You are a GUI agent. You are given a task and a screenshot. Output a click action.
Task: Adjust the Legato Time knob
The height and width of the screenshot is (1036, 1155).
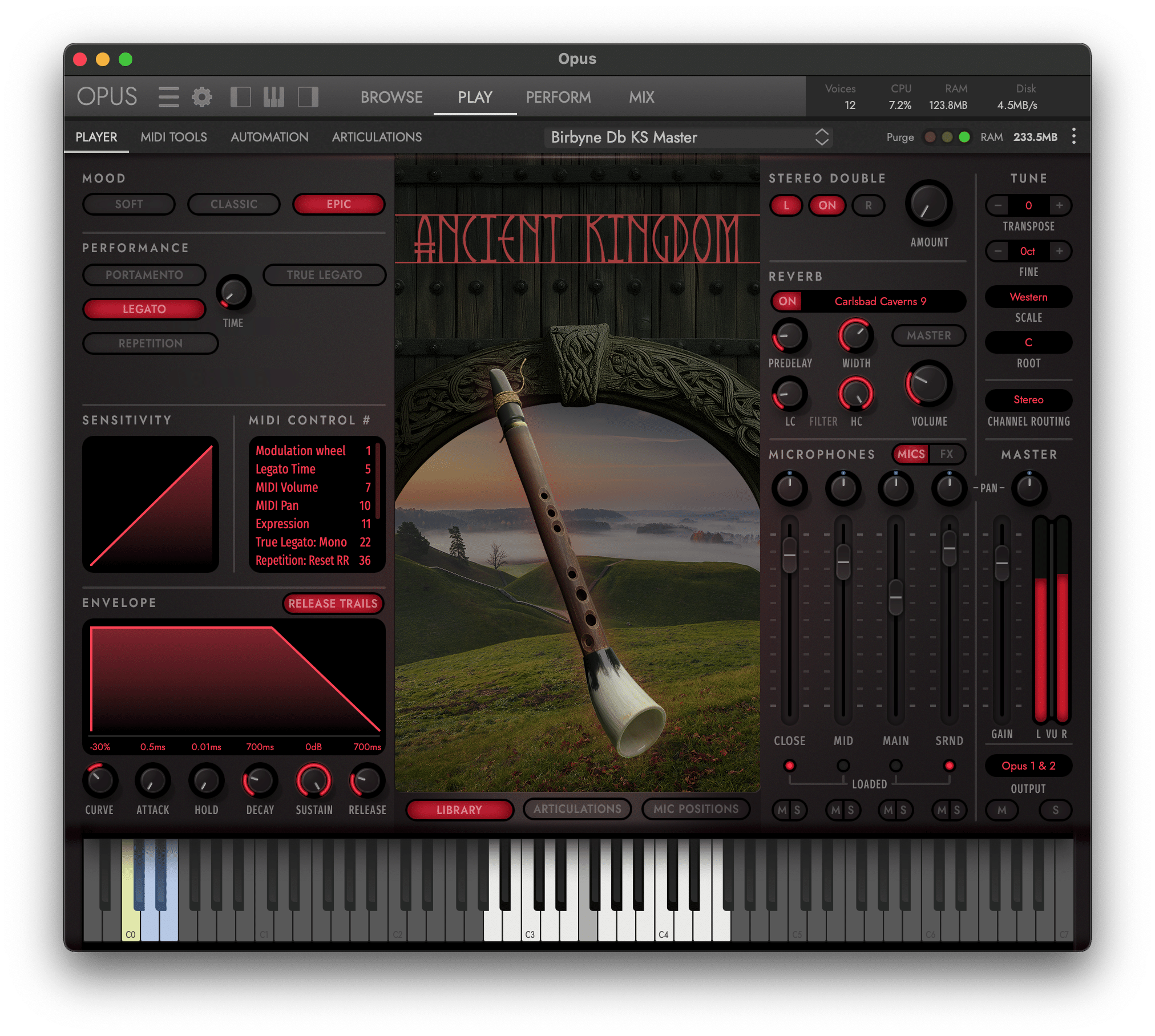pos(233,293)
